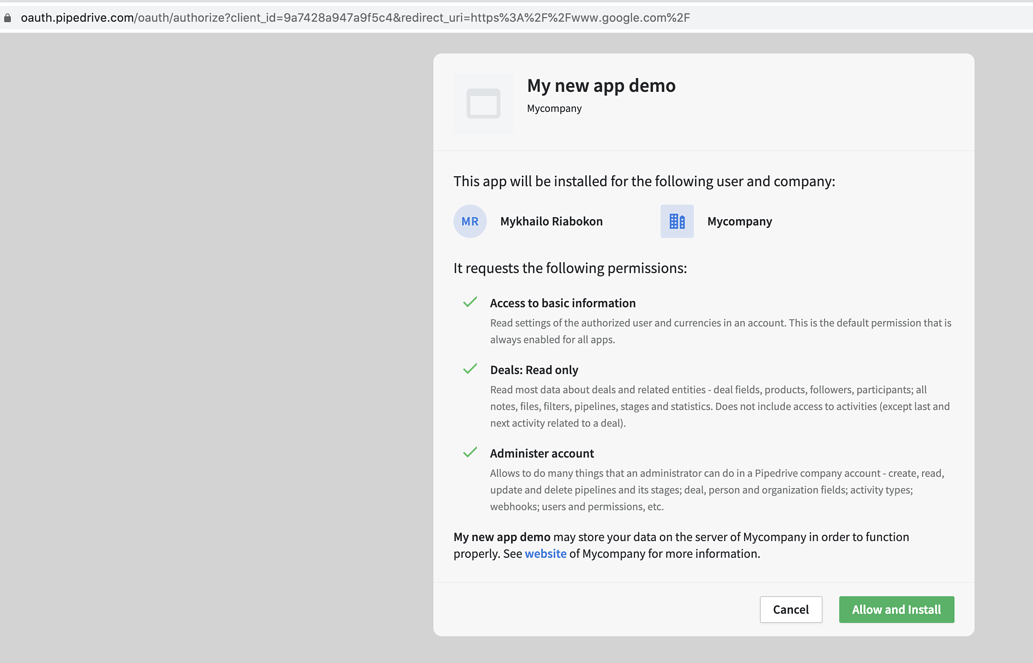Click the Mycompany company name label
The width and height of the screenshot is (1033, 663).
click(739, 221)
